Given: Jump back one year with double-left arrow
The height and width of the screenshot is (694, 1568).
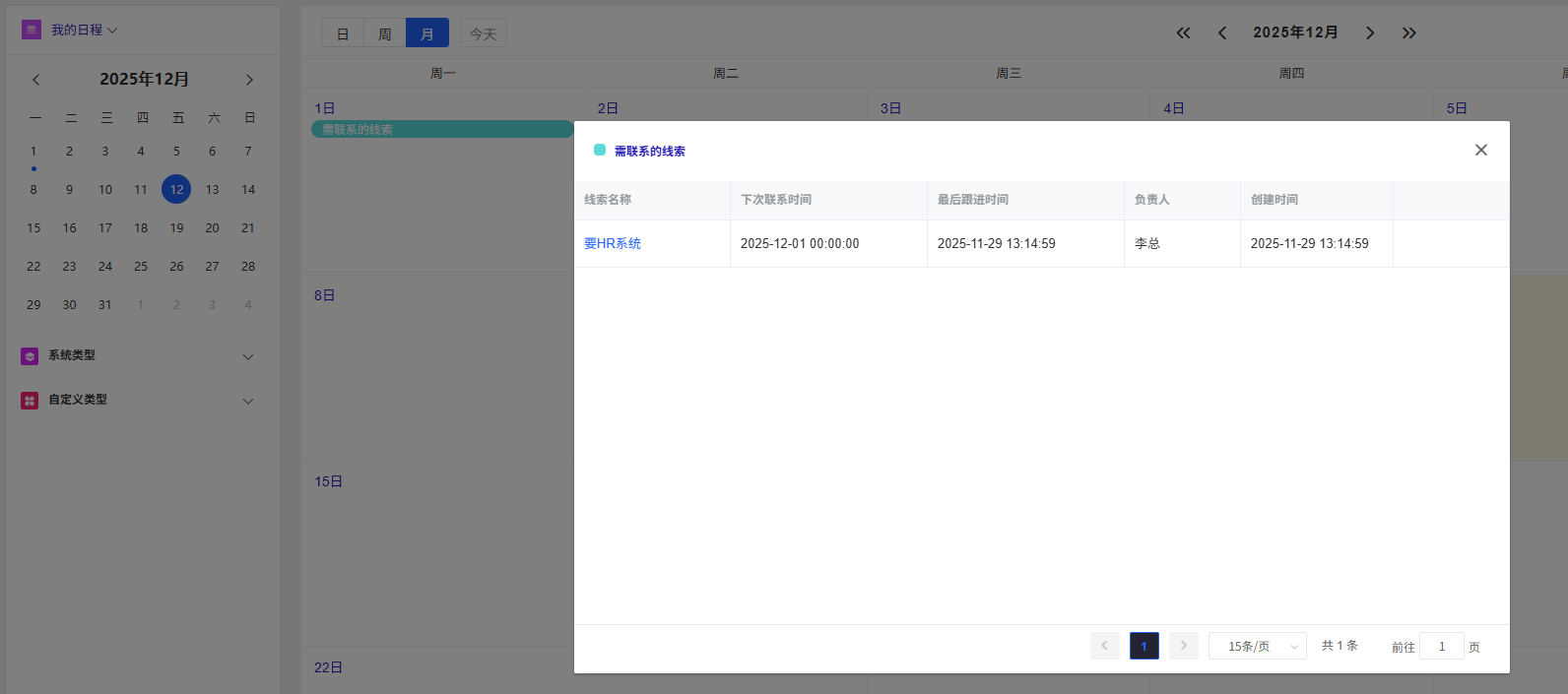Looking at the screenshot, I should click(1183, 33).
